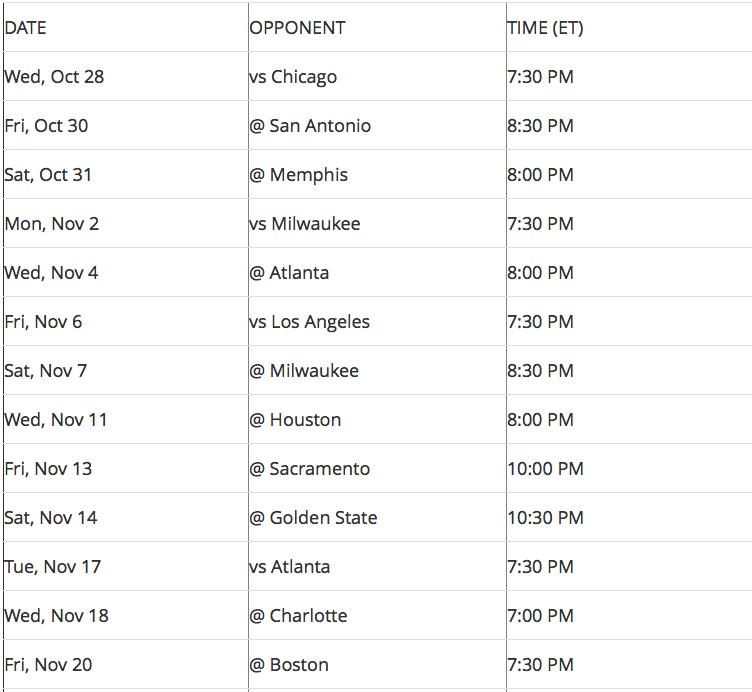Click the 'Wed, Nov 4' date
This screenshot has width=752, height=692.
coord(51,273)
